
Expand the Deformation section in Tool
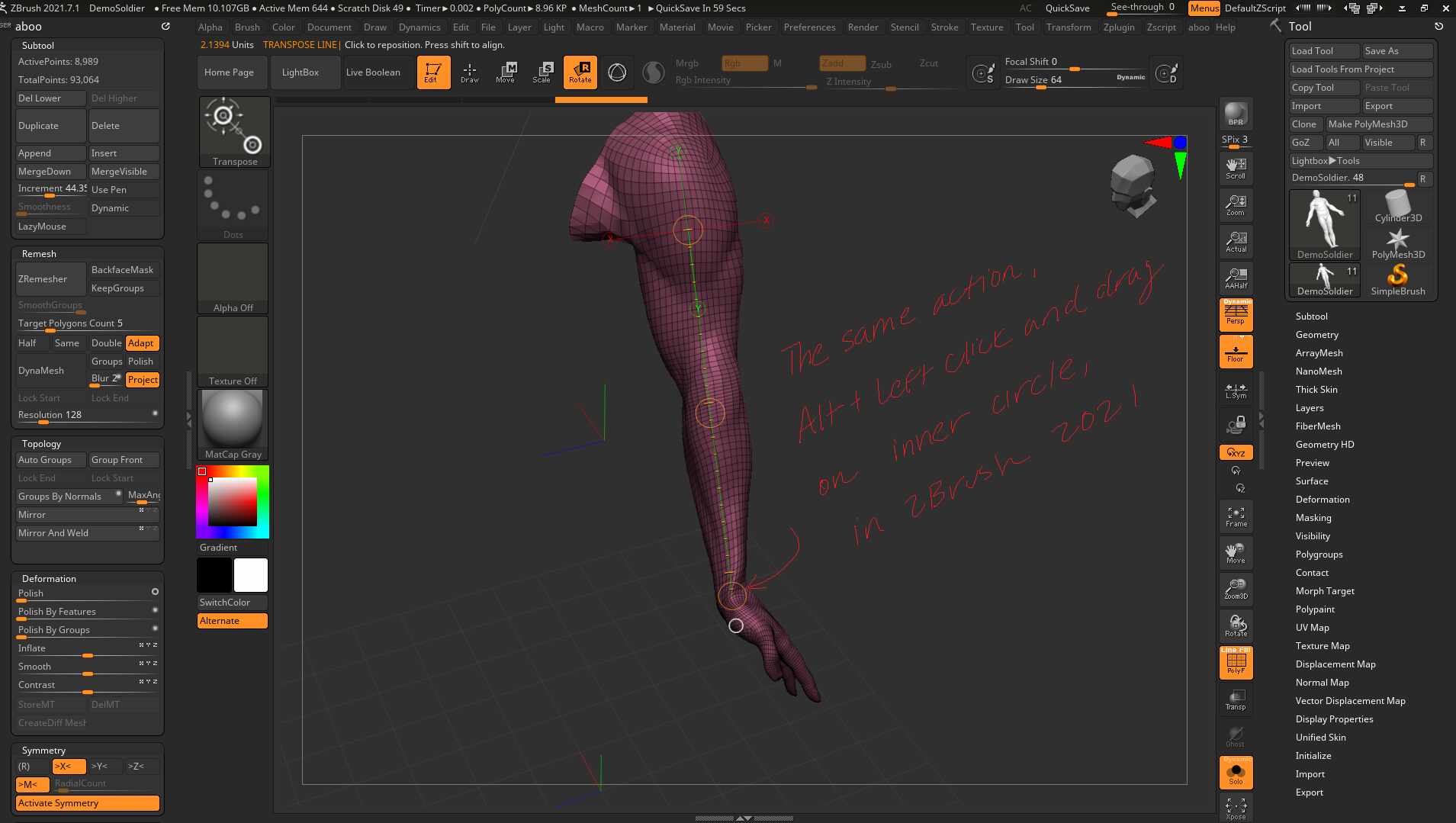(x=1322, y=500)
